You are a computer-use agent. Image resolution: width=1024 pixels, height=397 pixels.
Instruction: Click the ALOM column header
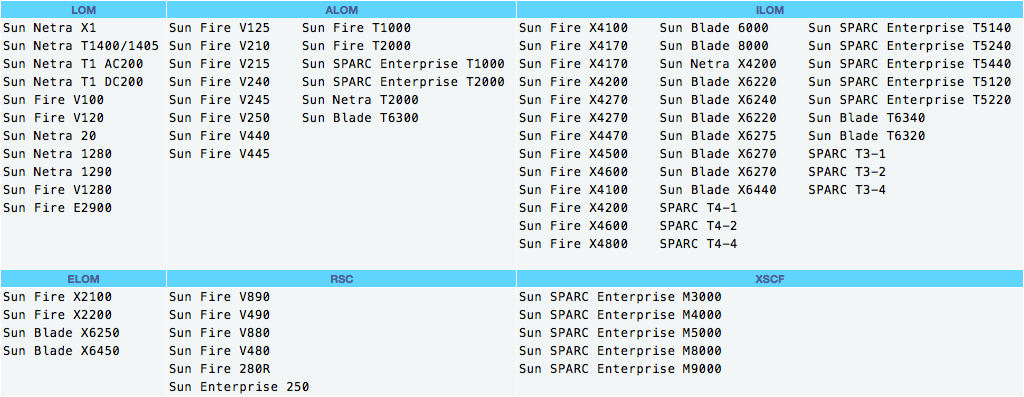(342, 10)
